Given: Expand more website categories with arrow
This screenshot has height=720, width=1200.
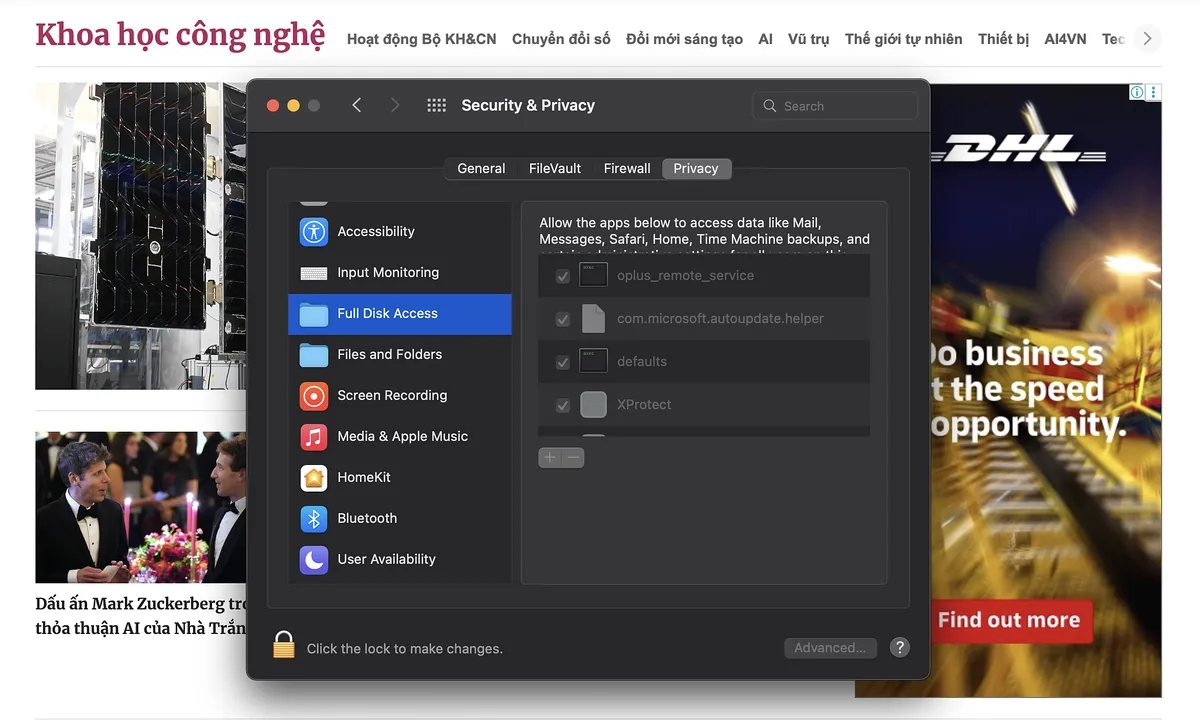Looking at the screenshot, I should pos(1147,39).
